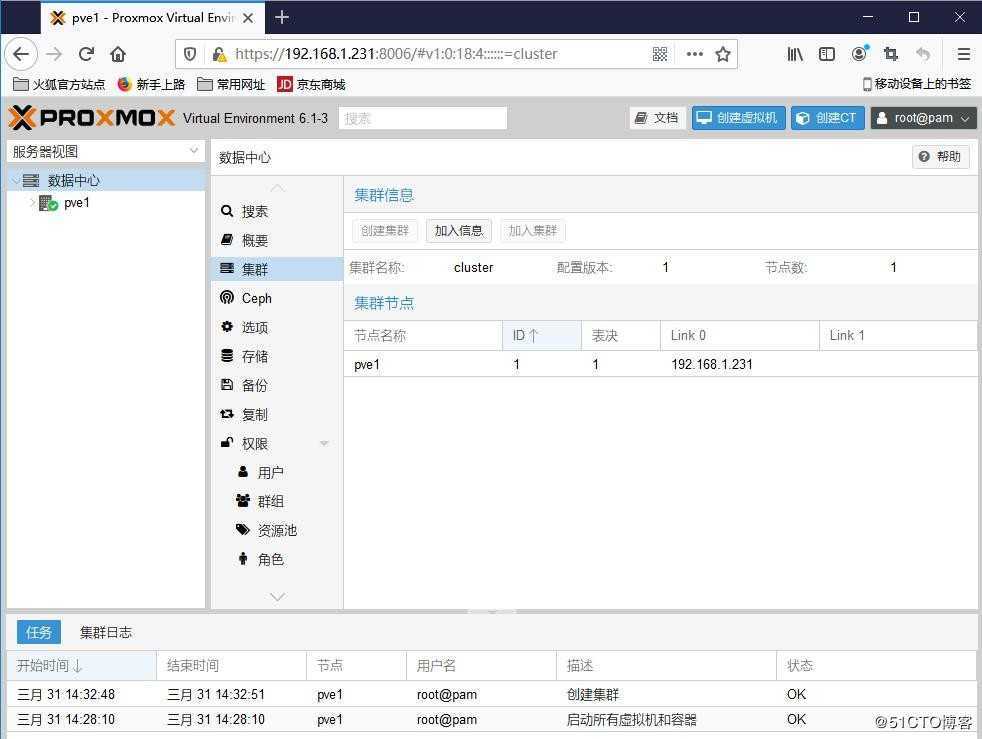Collapse the 数据中心 tree node arrow
Screen dimensions: 982x739
click(x=15, y=180)
